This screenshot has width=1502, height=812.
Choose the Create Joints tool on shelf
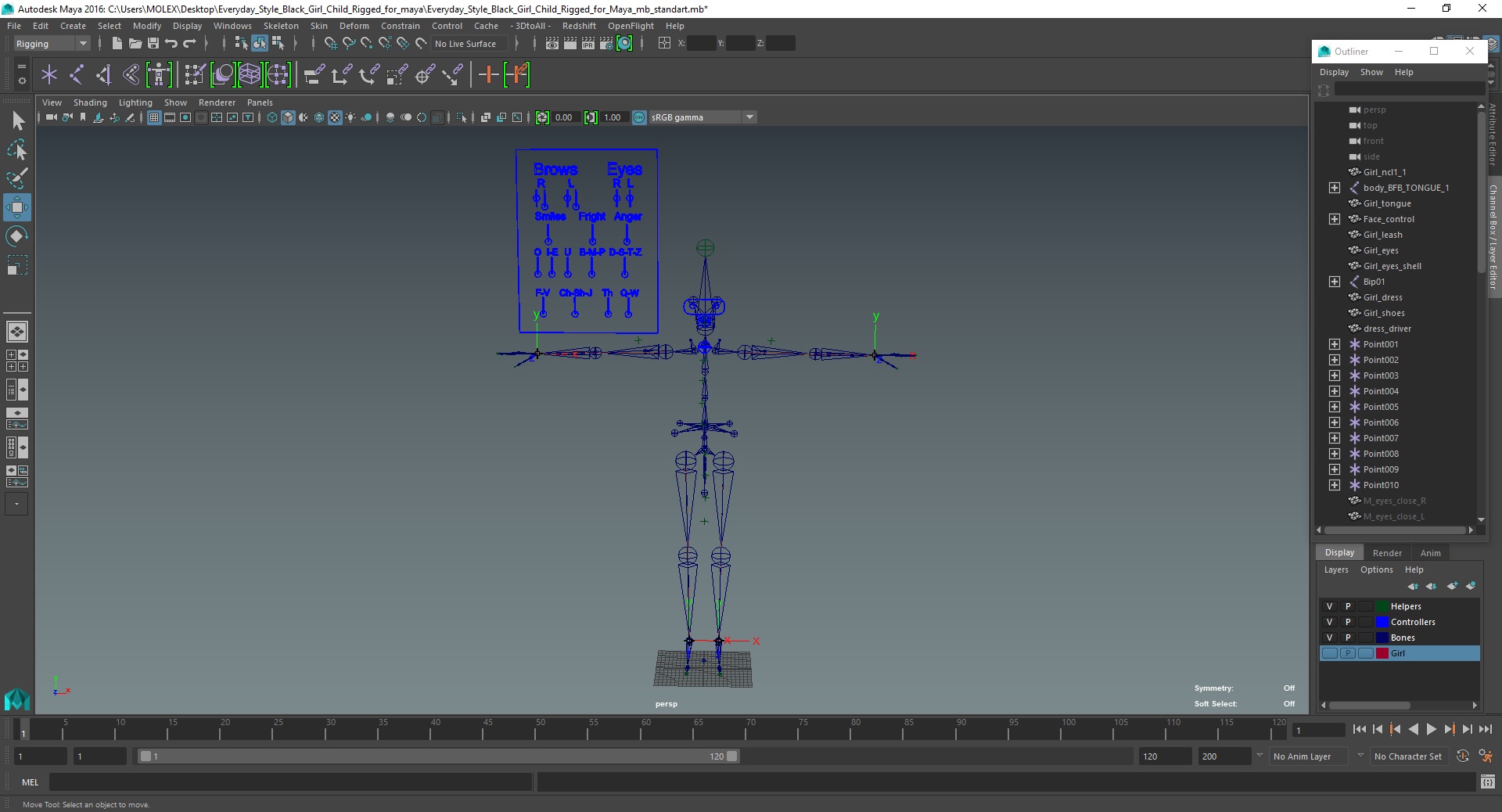point(77,75)
